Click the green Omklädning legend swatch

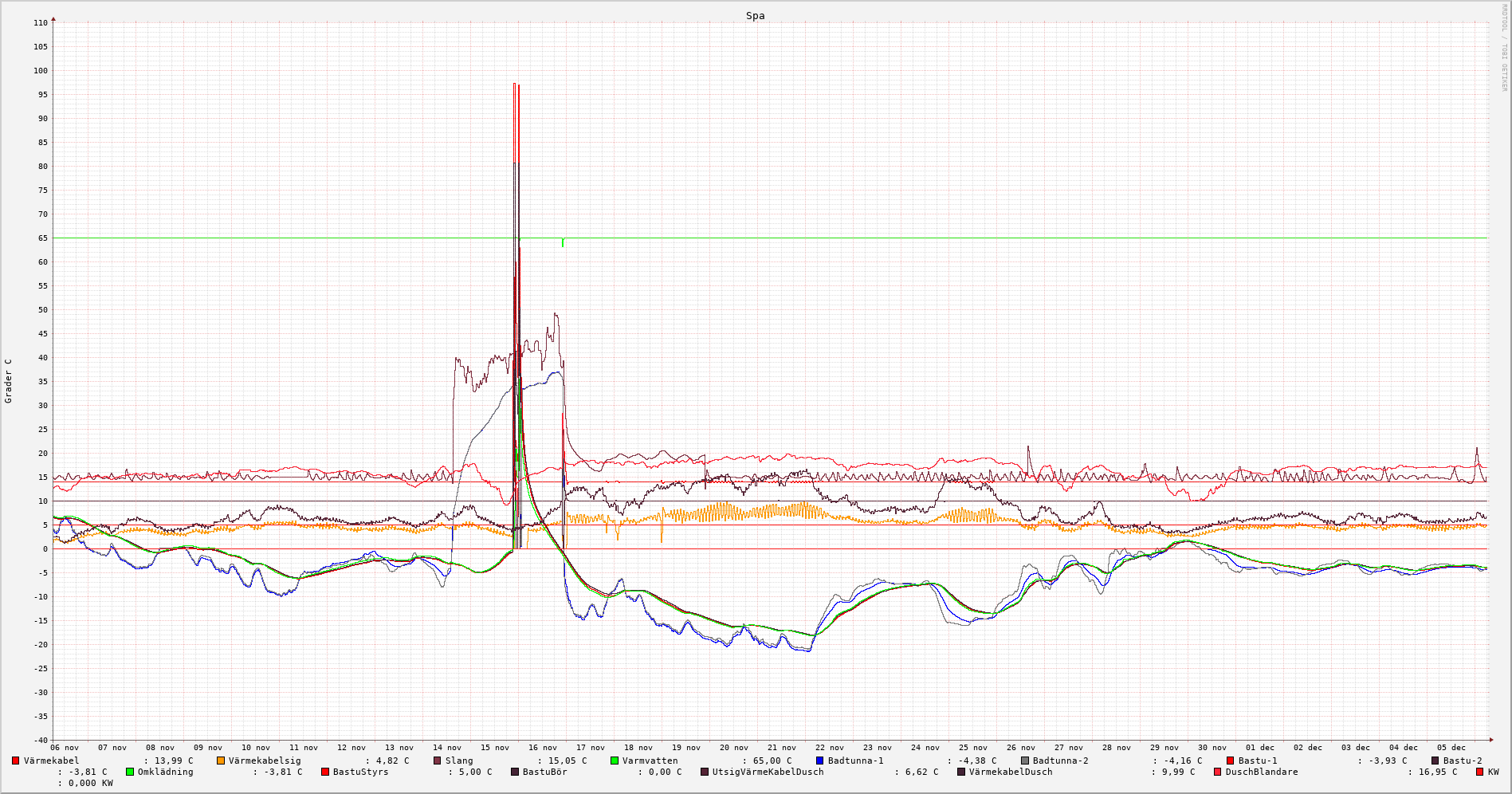[130, 772]
